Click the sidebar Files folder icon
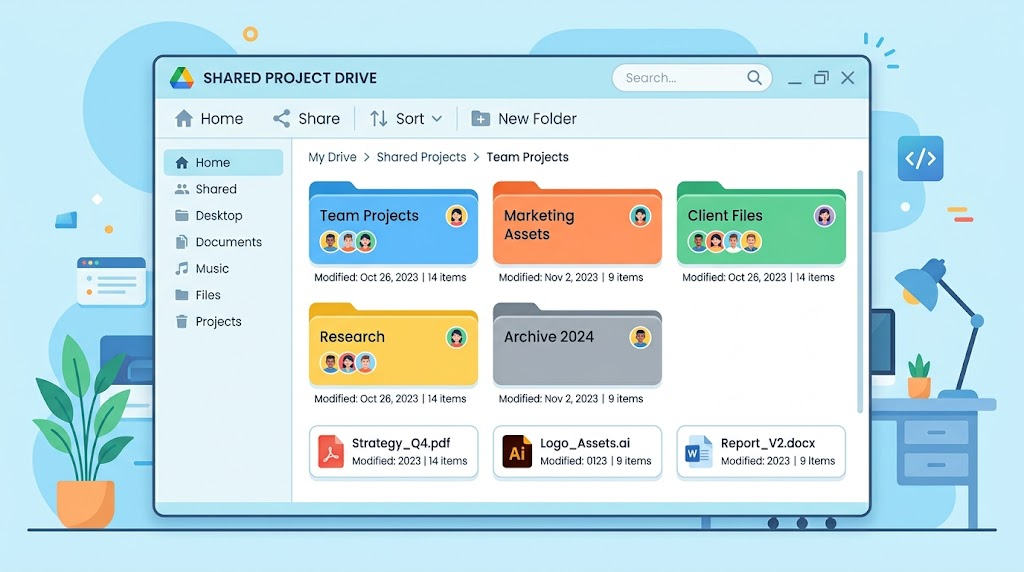 [182, 294]
